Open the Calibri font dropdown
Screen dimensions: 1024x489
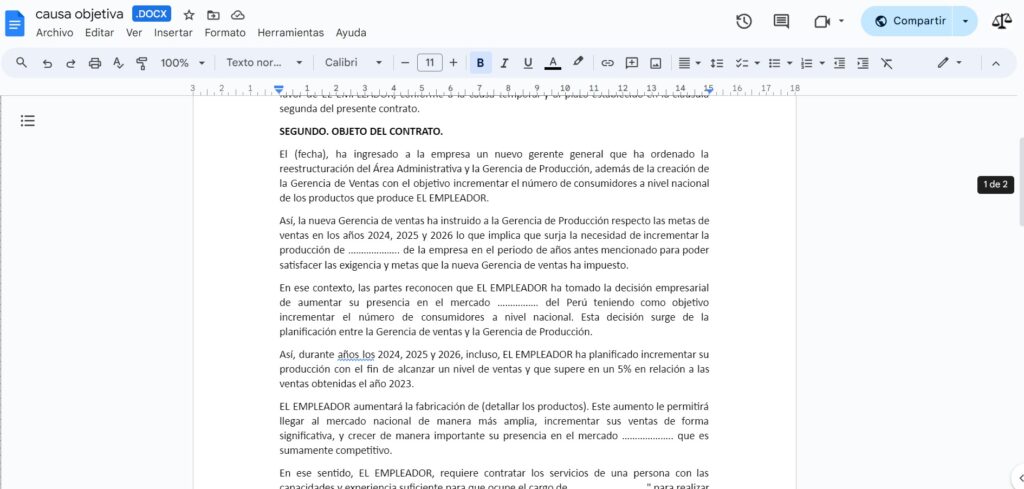(353, 63)
